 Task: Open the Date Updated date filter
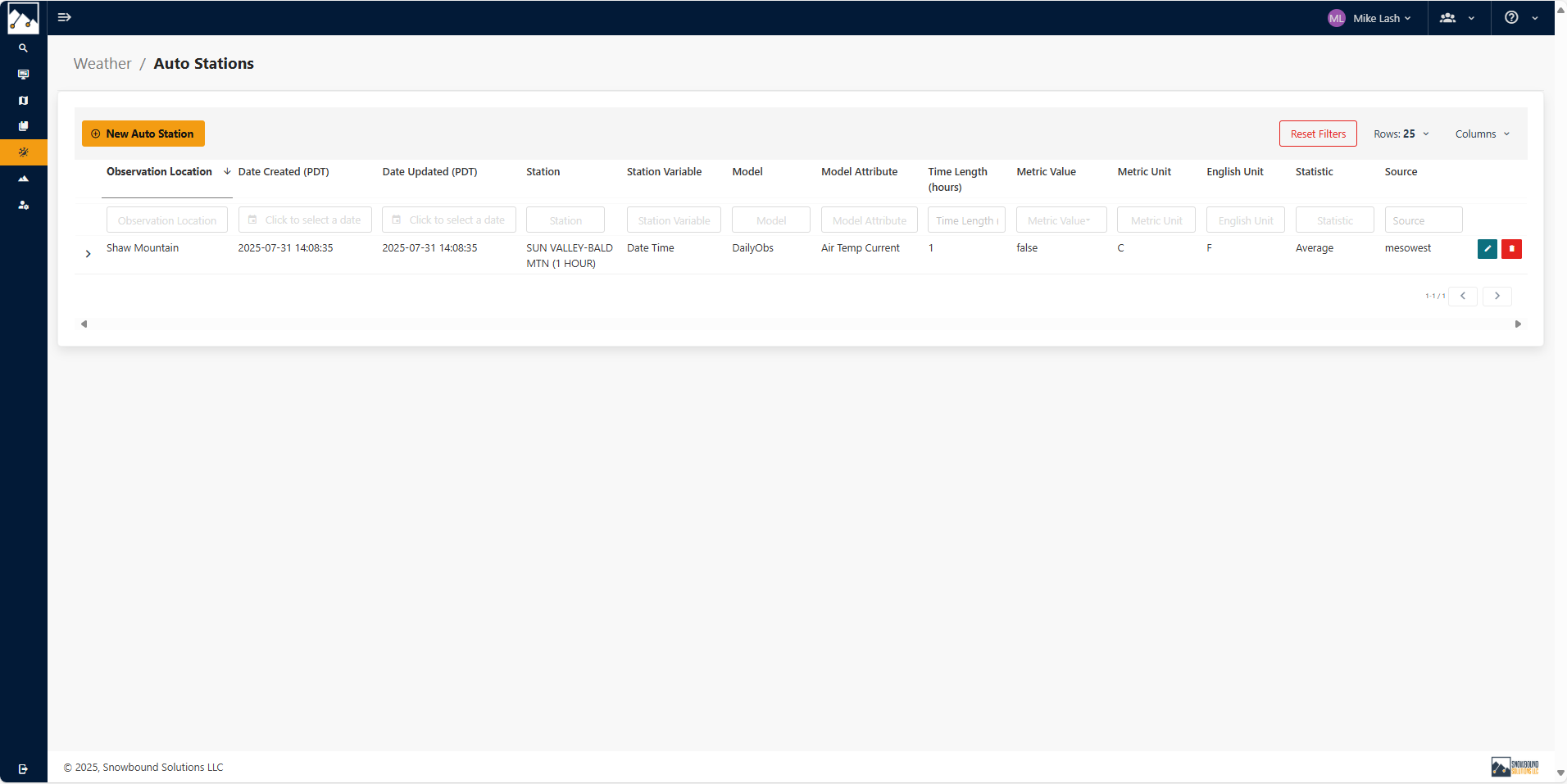pos(449,220)
